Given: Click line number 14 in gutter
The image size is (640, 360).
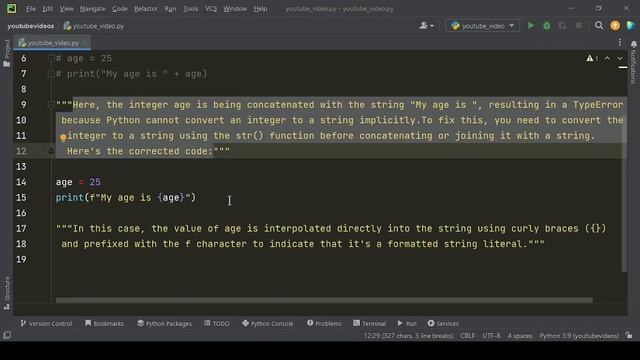Looking at the screenshot, I should (x=21, y=182).
